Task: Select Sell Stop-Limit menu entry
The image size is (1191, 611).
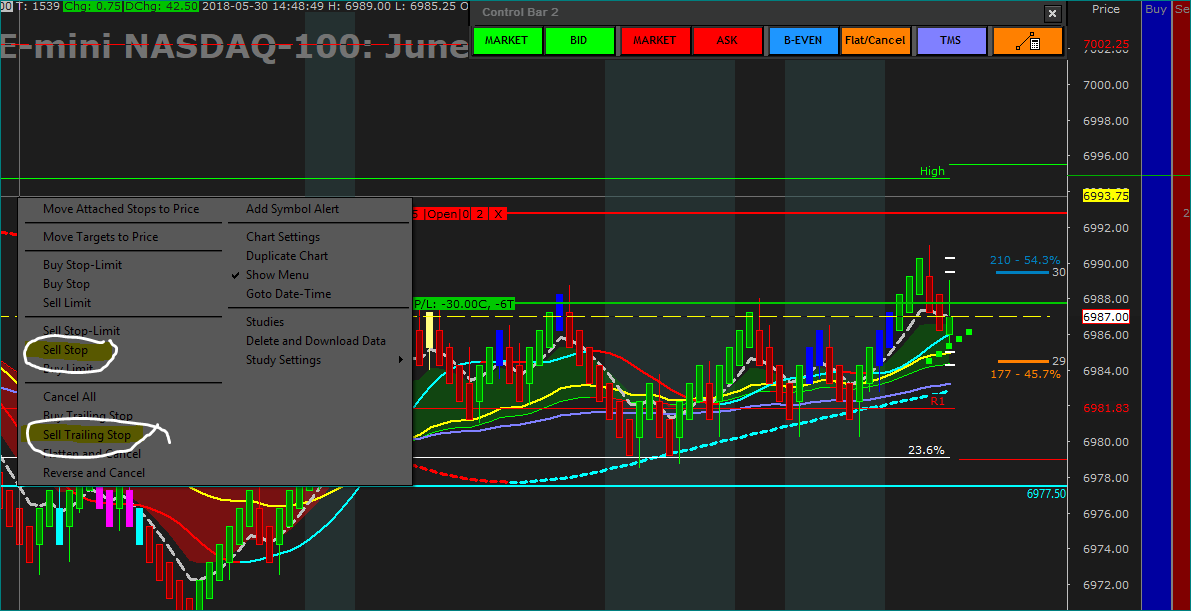Action: (81, 331)
